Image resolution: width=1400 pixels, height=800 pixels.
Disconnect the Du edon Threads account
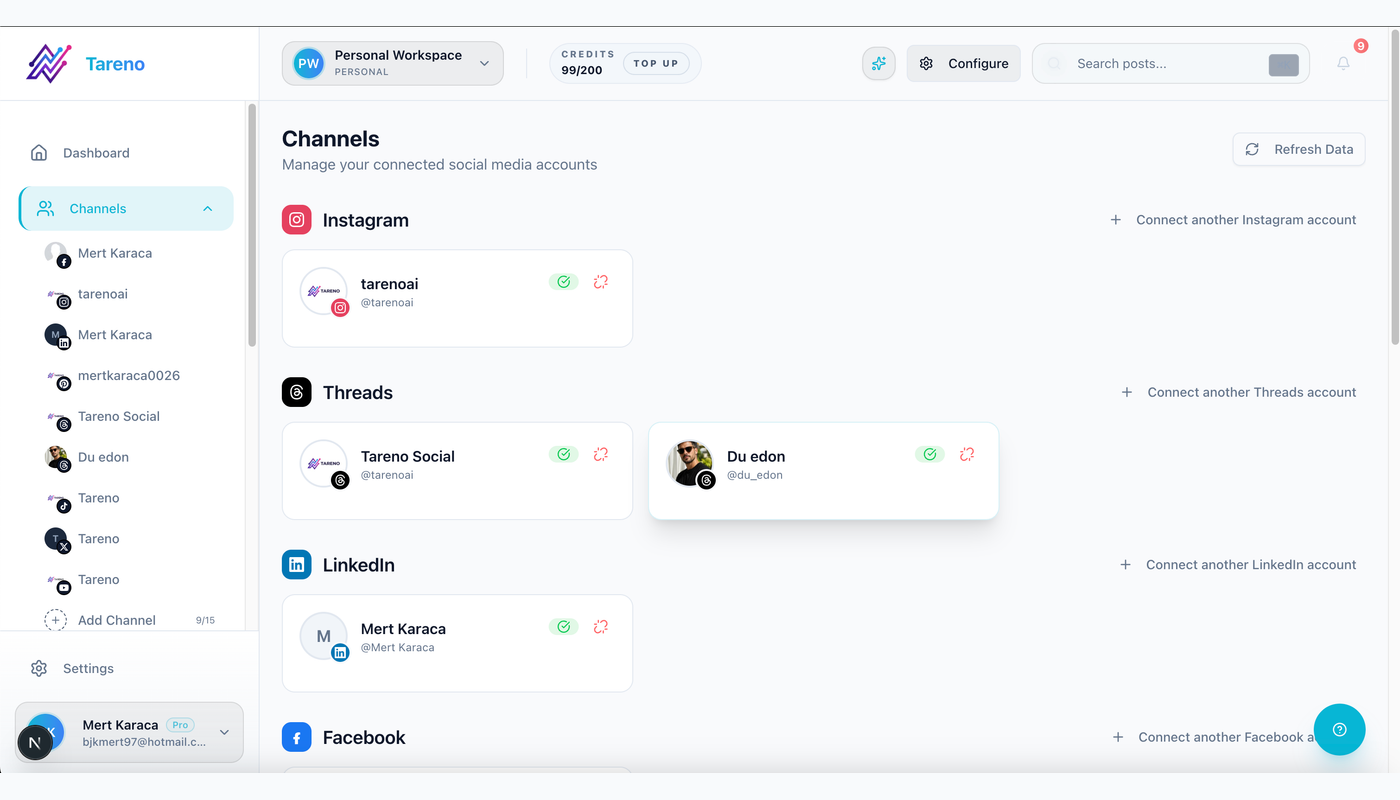click(967, 454)
